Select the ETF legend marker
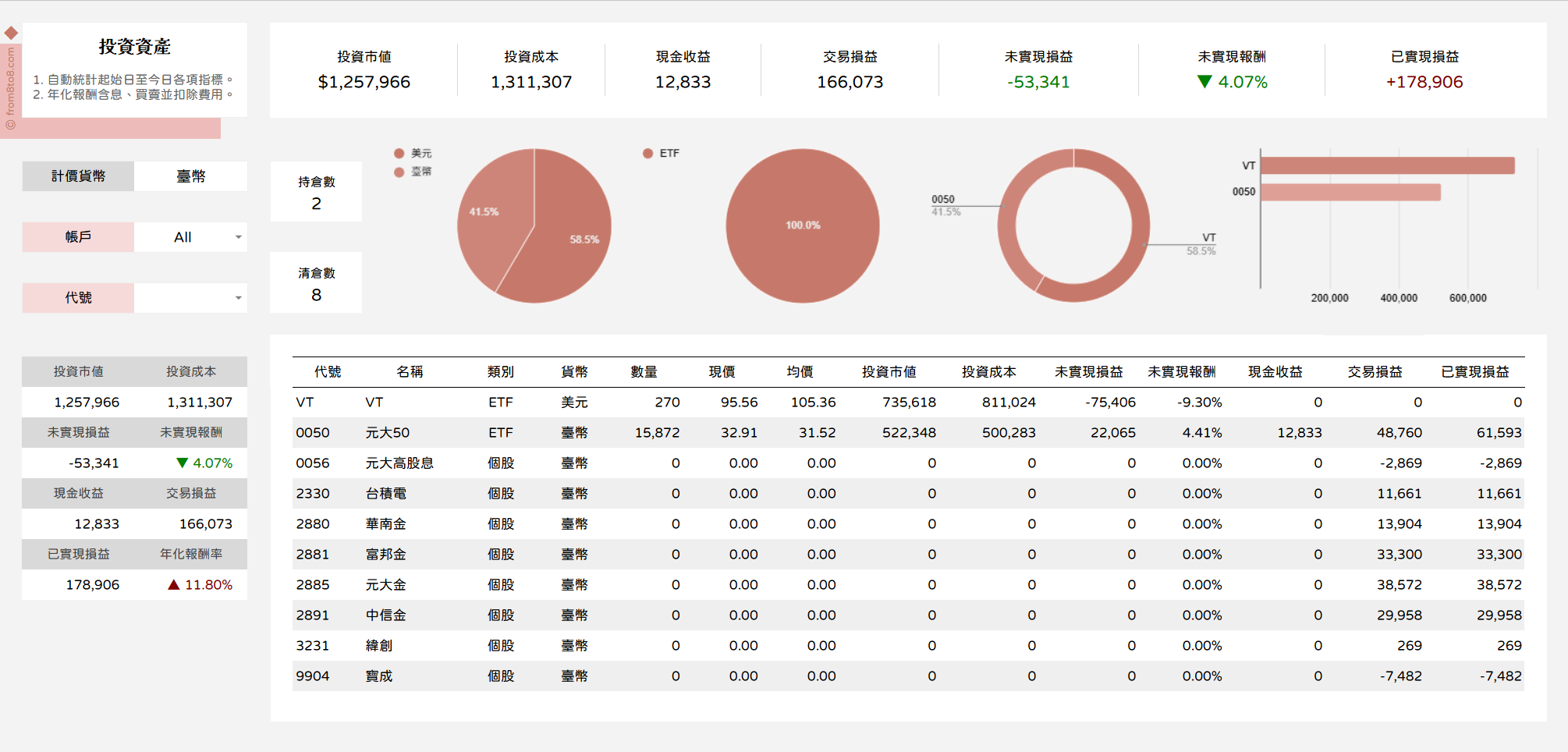 (x=647, y=154)
